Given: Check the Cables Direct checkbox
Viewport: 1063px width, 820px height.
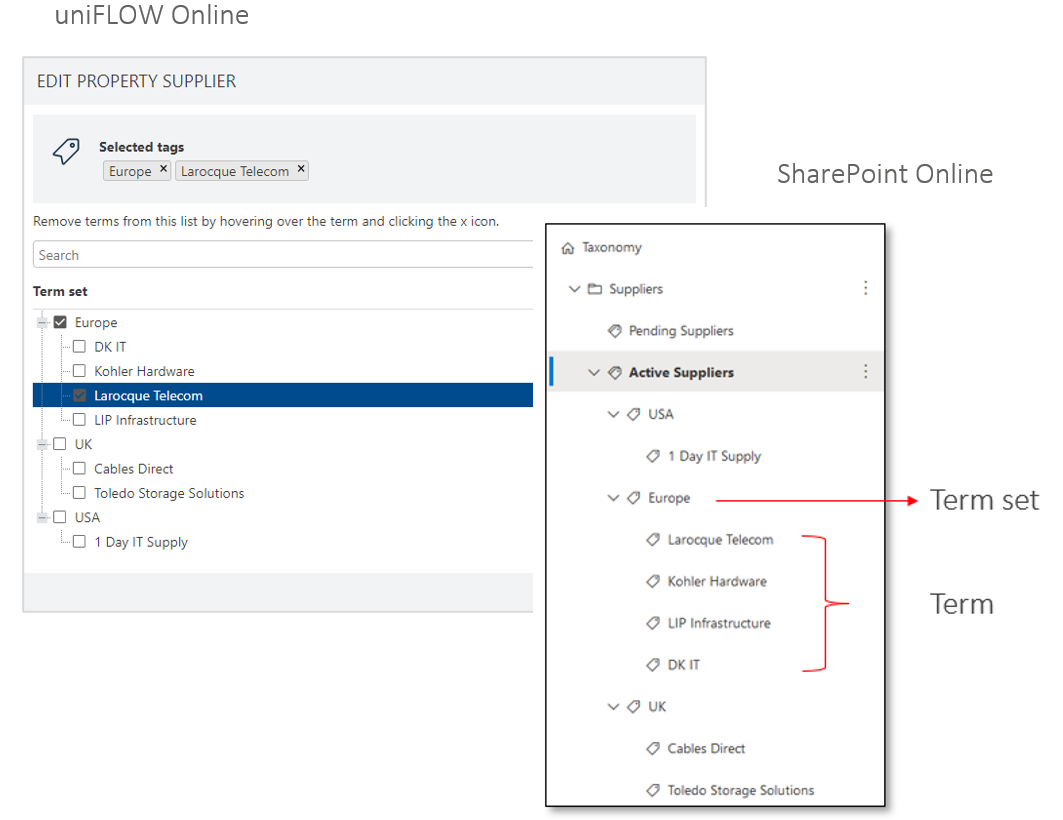Looking at the screenshot, I should [79, 468].
